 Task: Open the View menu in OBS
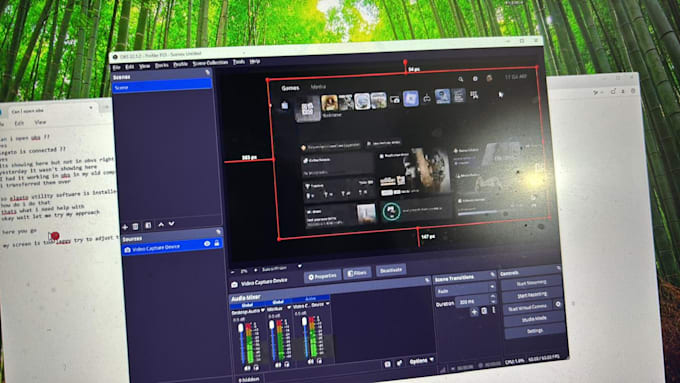tap(144, 66)
